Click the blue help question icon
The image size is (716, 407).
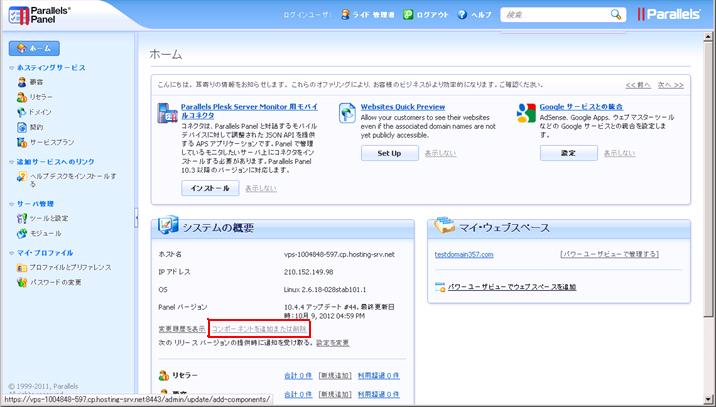[x=462, y=15]
